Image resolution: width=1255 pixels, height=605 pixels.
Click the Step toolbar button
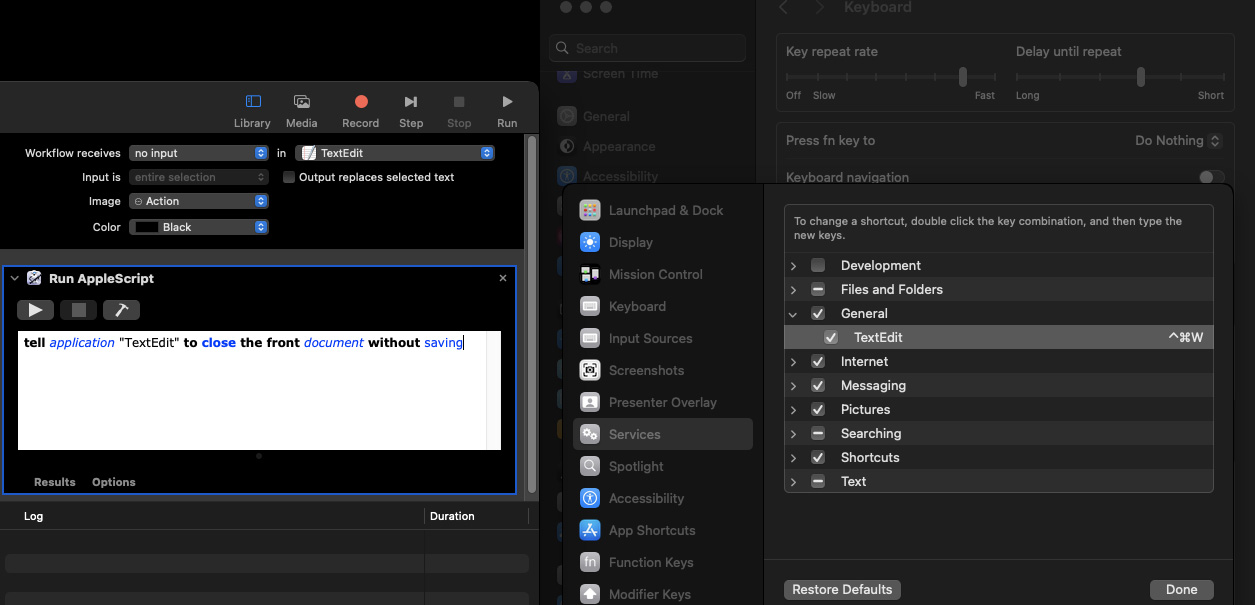pos(411,110)
